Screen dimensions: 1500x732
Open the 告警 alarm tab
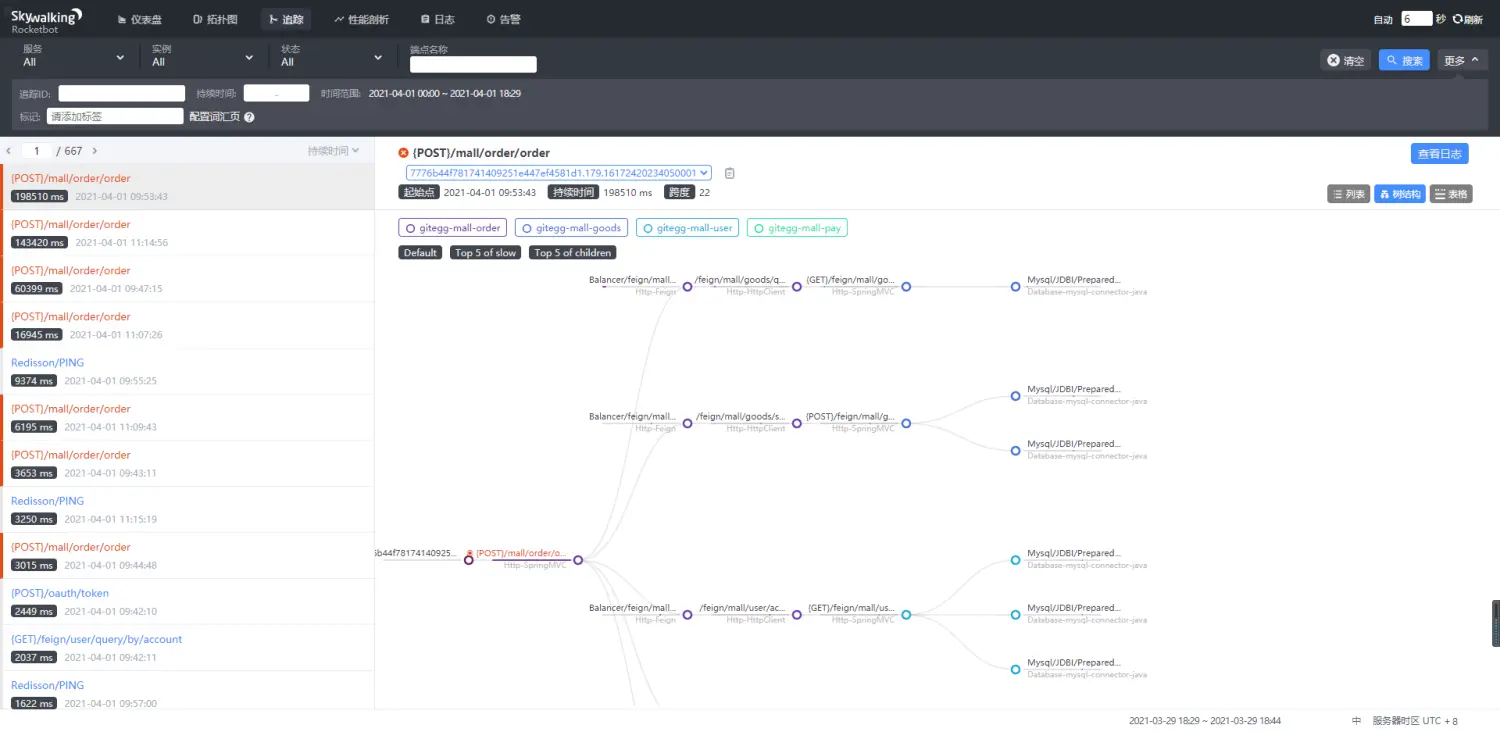pos(503,19)
